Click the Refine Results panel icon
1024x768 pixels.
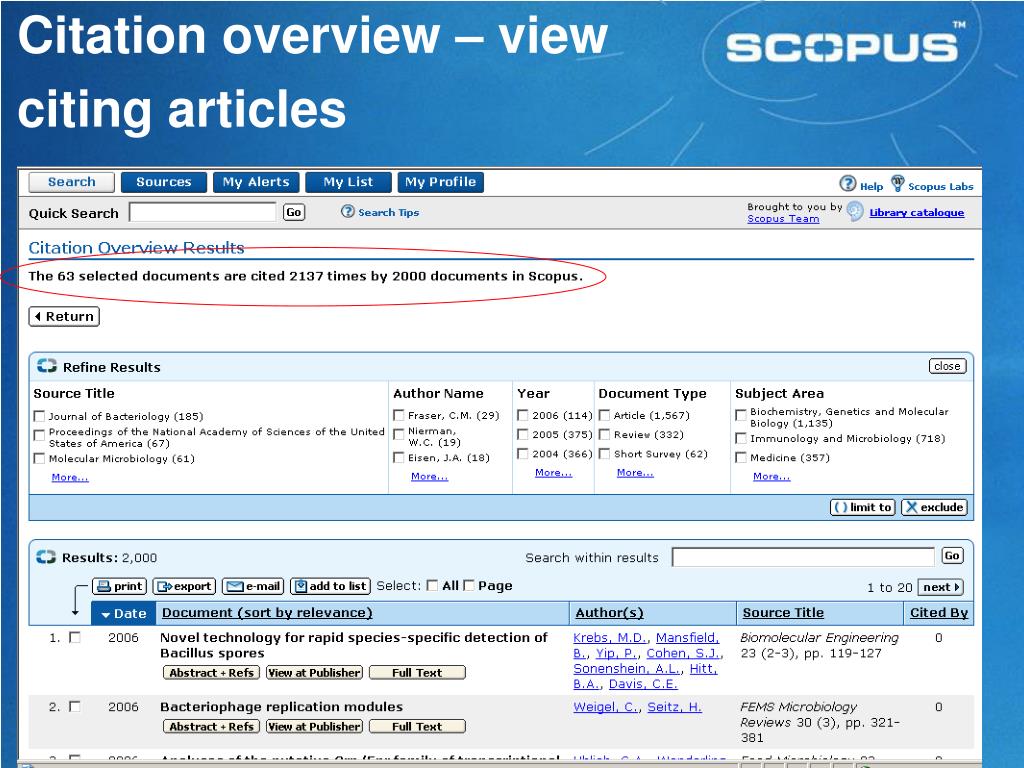pyautogui.click(x=46, y=366)
